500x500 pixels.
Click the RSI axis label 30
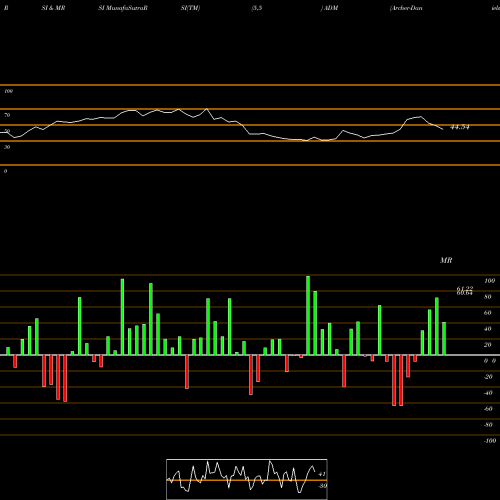(7, 147)
